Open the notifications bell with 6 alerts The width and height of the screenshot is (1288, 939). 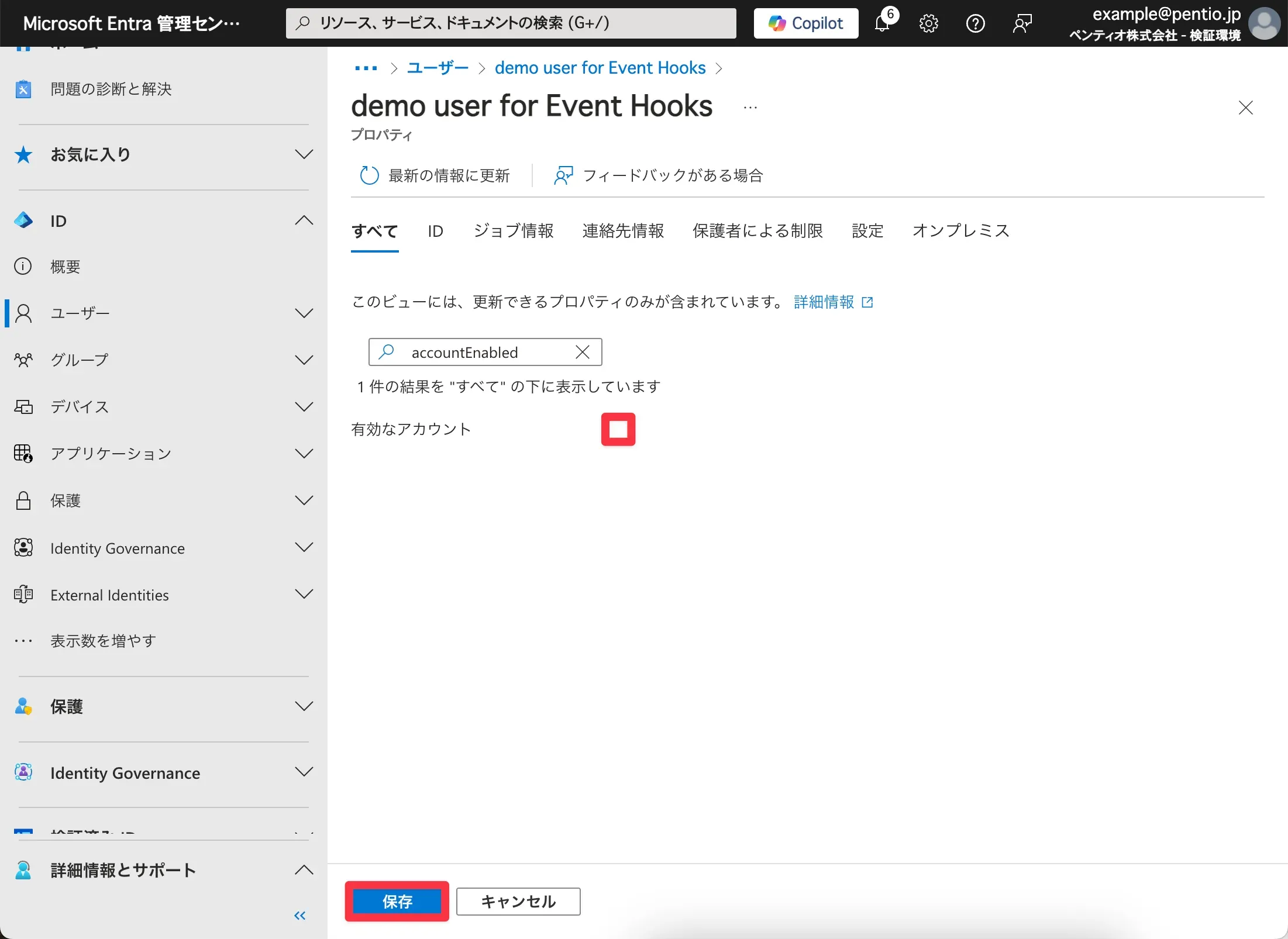883,23
